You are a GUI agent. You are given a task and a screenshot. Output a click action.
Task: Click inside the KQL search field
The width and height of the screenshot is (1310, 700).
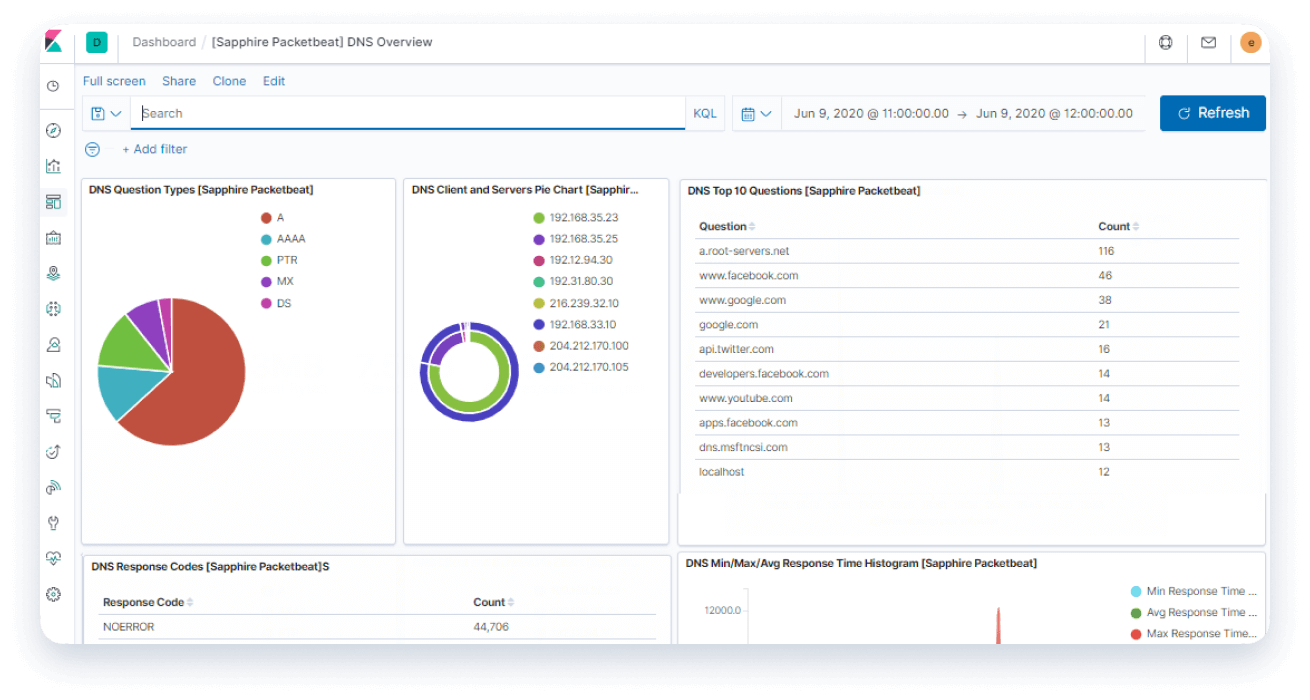(400, 113)
